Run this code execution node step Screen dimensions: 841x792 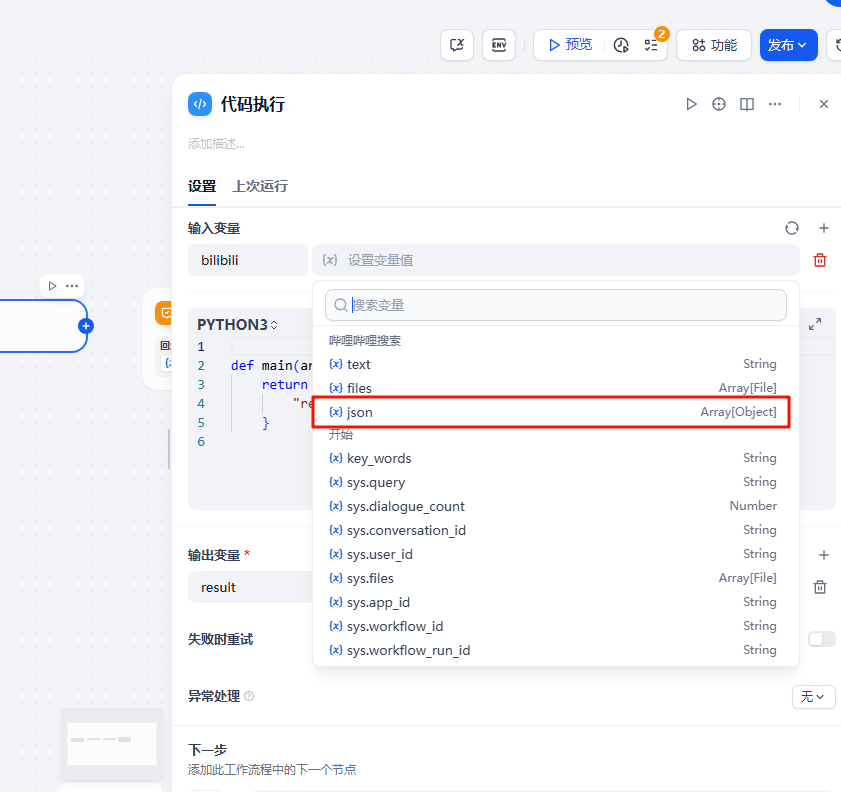click(691, 104)
